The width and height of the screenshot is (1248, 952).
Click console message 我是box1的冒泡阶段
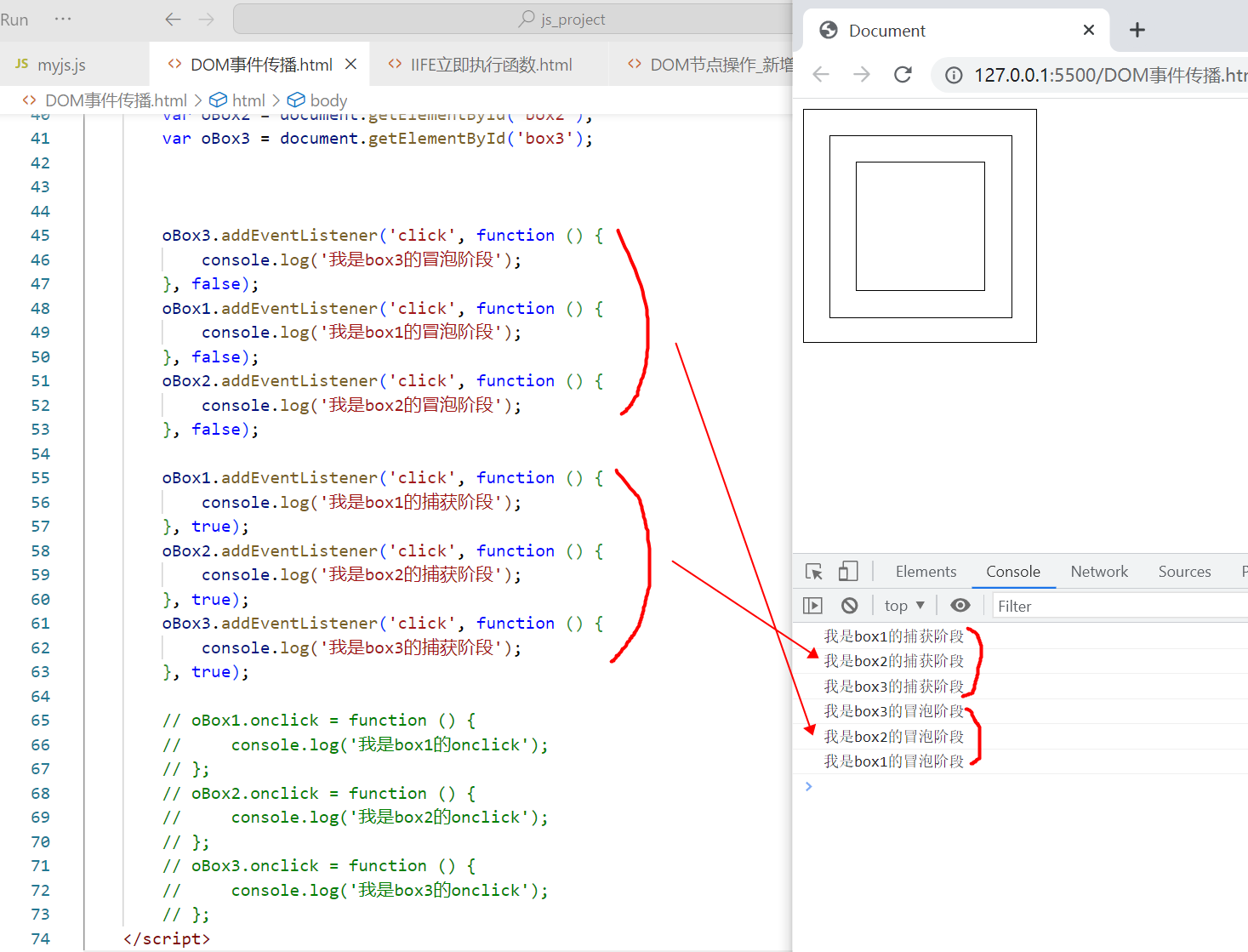click(x=893, y=761)
